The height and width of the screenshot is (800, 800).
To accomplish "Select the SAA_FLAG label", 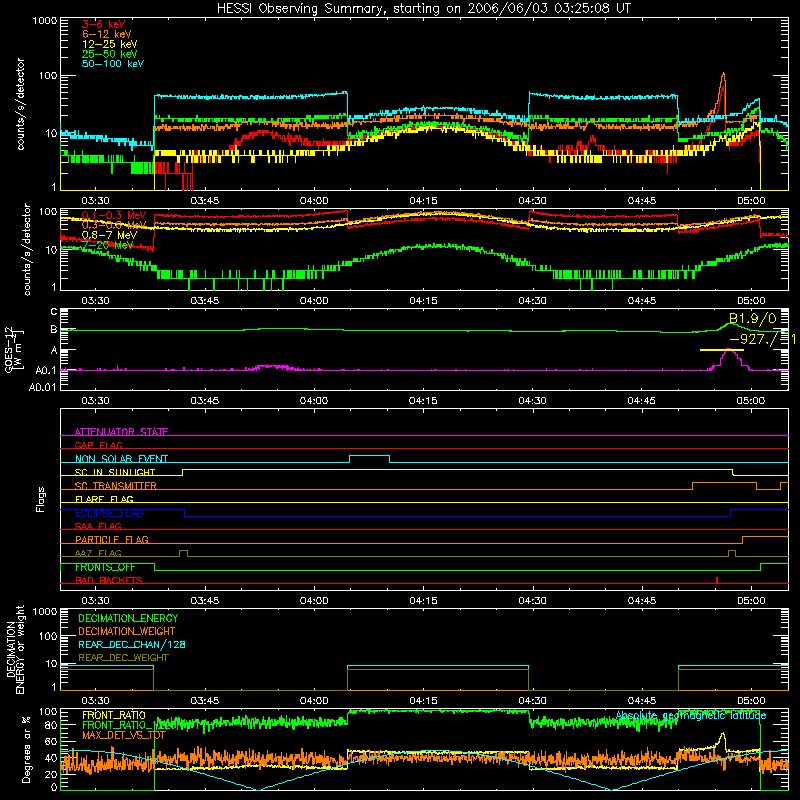I will point(98,526).
